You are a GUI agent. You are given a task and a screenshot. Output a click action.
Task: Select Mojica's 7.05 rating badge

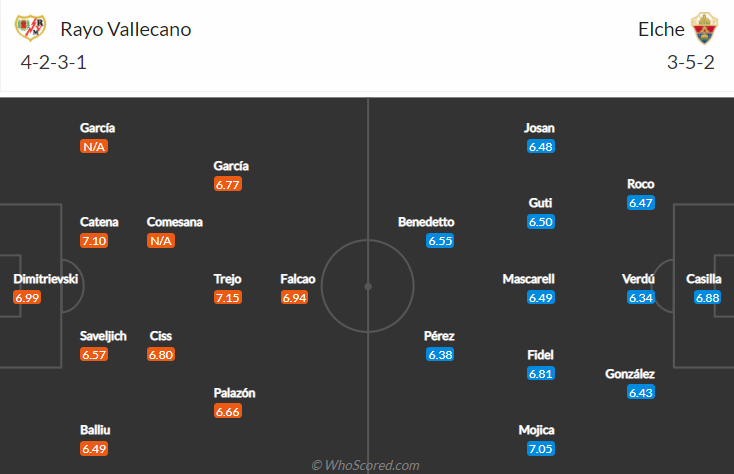541,449
